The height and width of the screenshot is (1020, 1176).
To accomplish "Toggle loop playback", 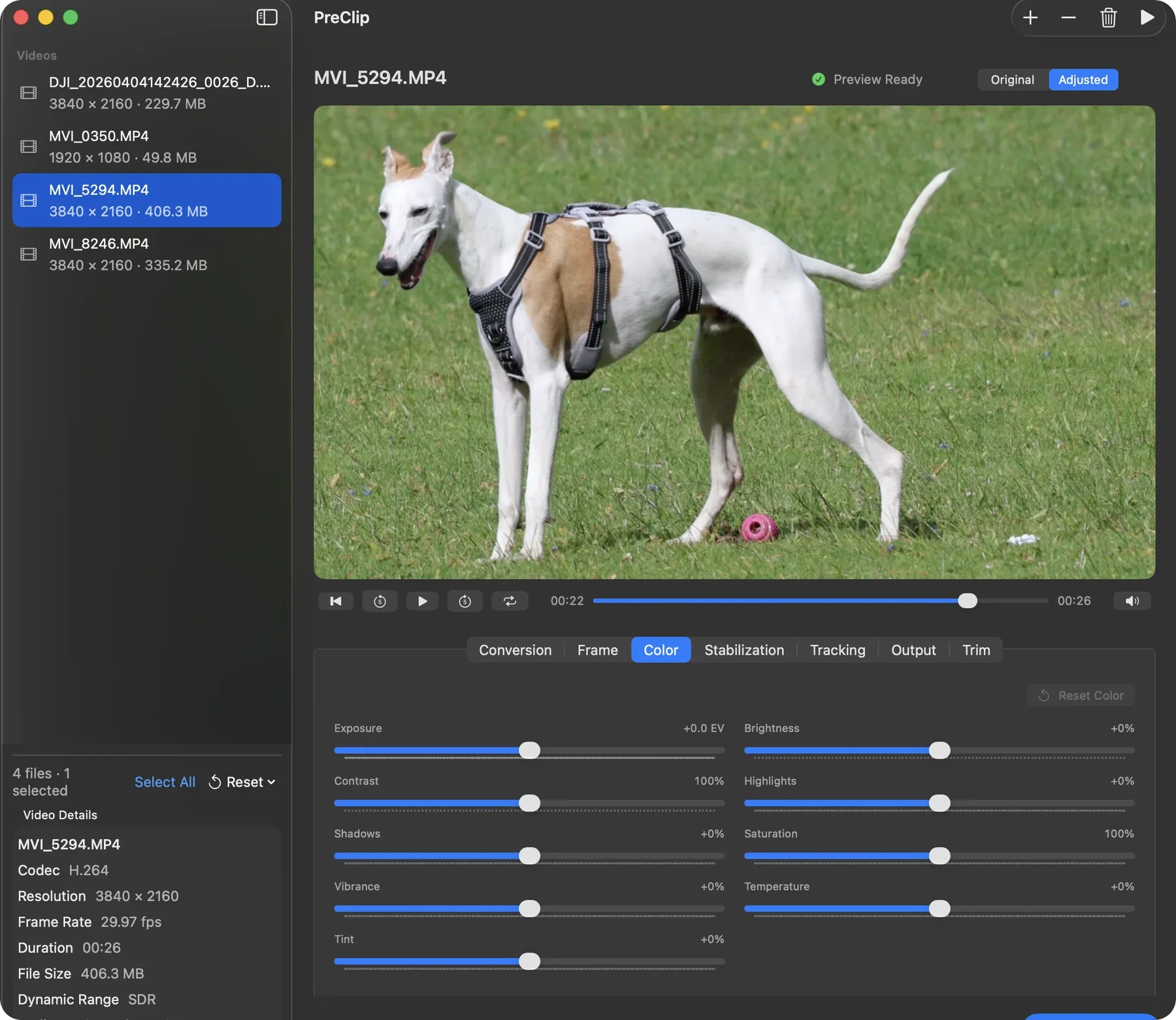I will pyautogui.click(x=510, y=601).
